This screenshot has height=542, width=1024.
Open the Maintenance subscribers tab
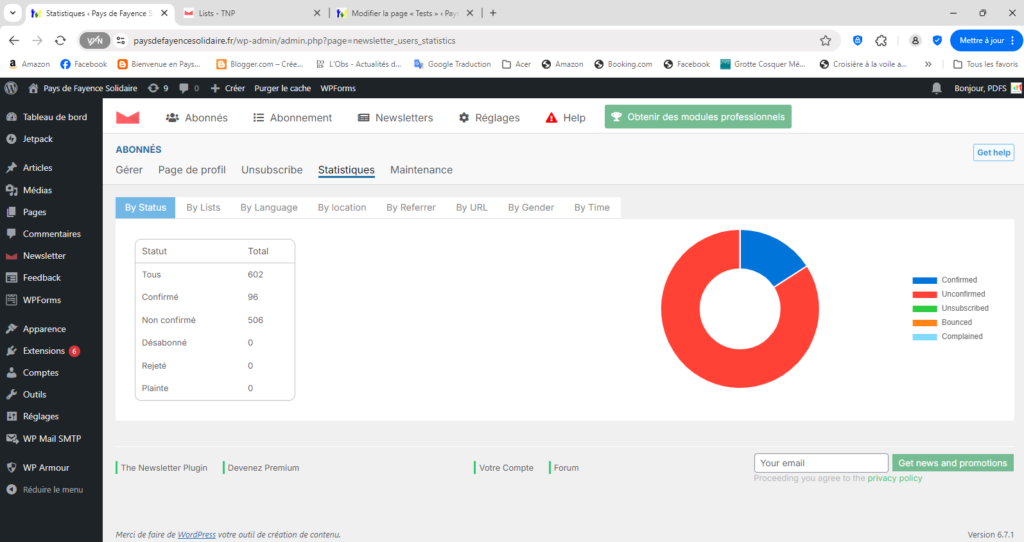pos(421,170)
